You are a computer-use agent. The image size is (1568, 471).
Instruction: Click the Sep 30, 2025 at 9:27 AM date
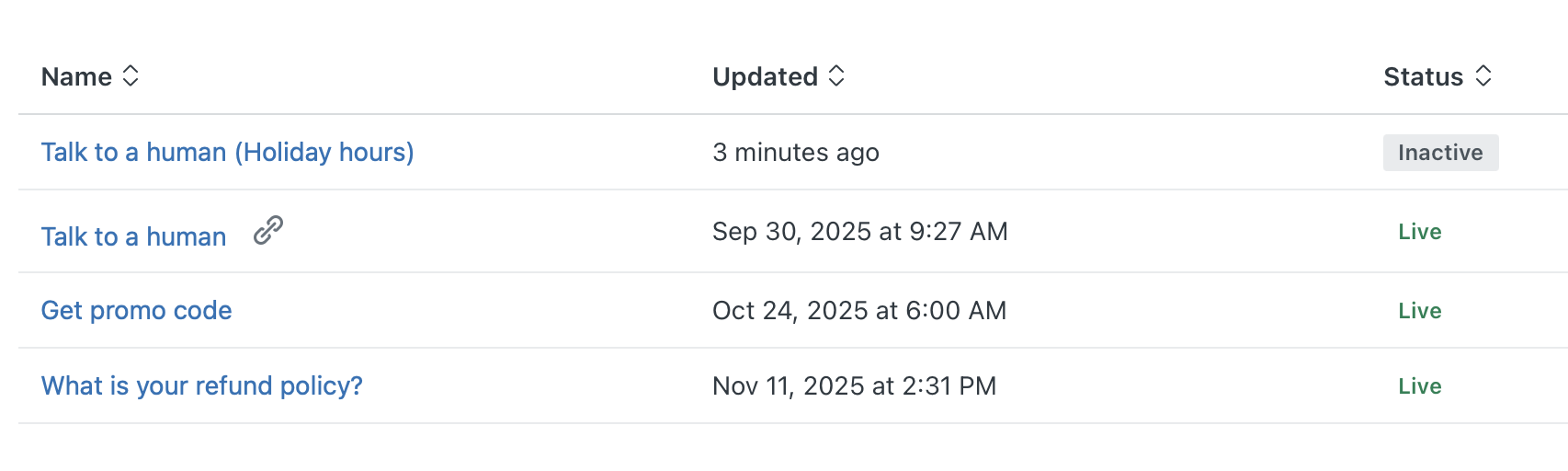pos(859,231)
